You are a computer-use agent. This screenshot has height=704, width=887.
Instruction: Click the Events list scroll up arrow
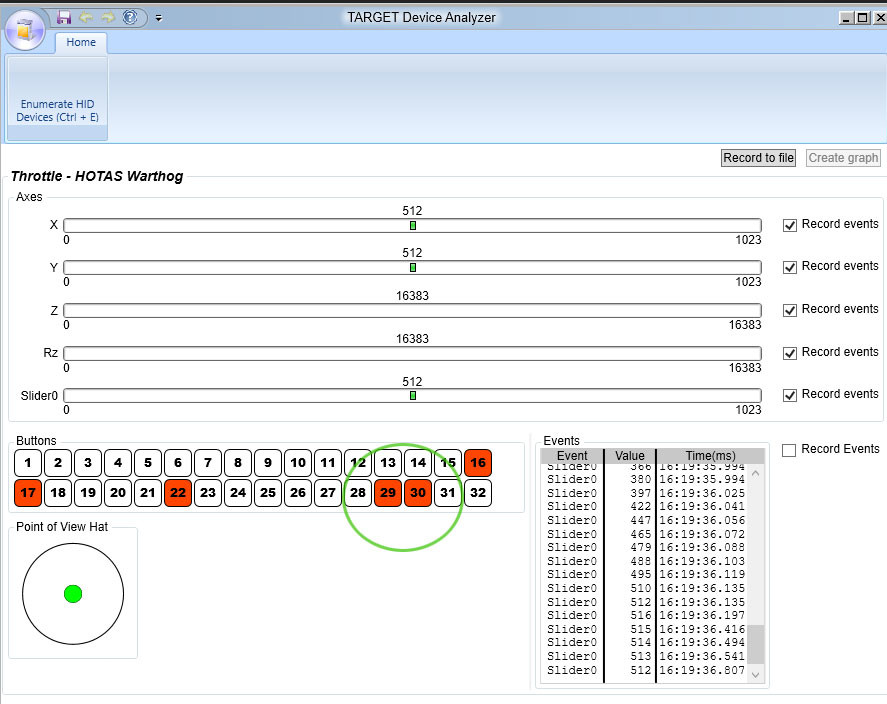[x=756, y=472]
